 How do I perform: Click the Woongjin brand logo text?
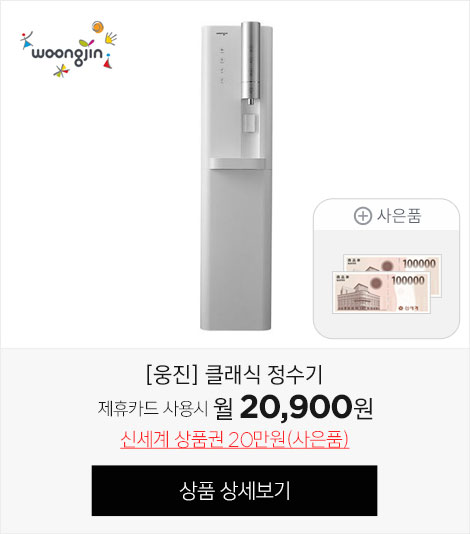tap(67, 55)
